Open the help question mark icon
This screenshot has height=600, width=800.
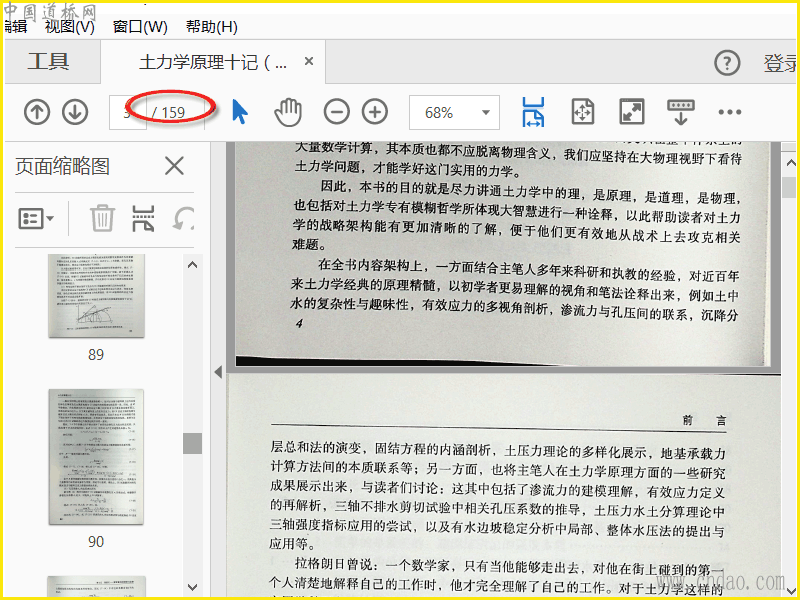pos(727,63)
